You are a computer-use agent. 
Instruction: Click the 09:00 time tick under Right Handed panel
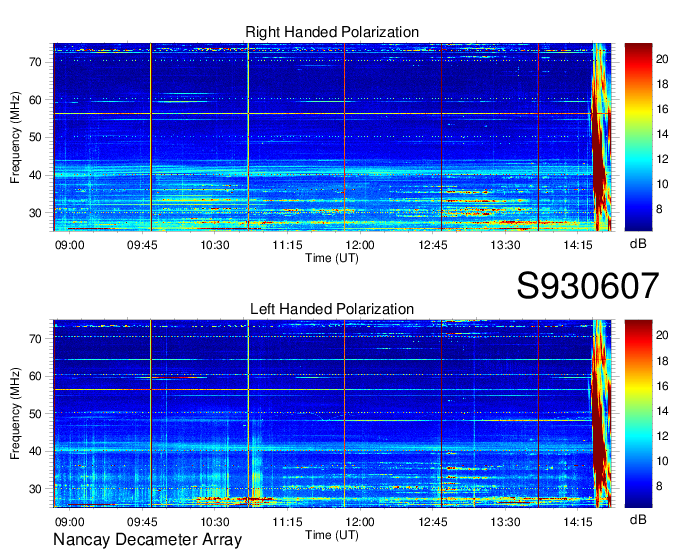(69, 245)
